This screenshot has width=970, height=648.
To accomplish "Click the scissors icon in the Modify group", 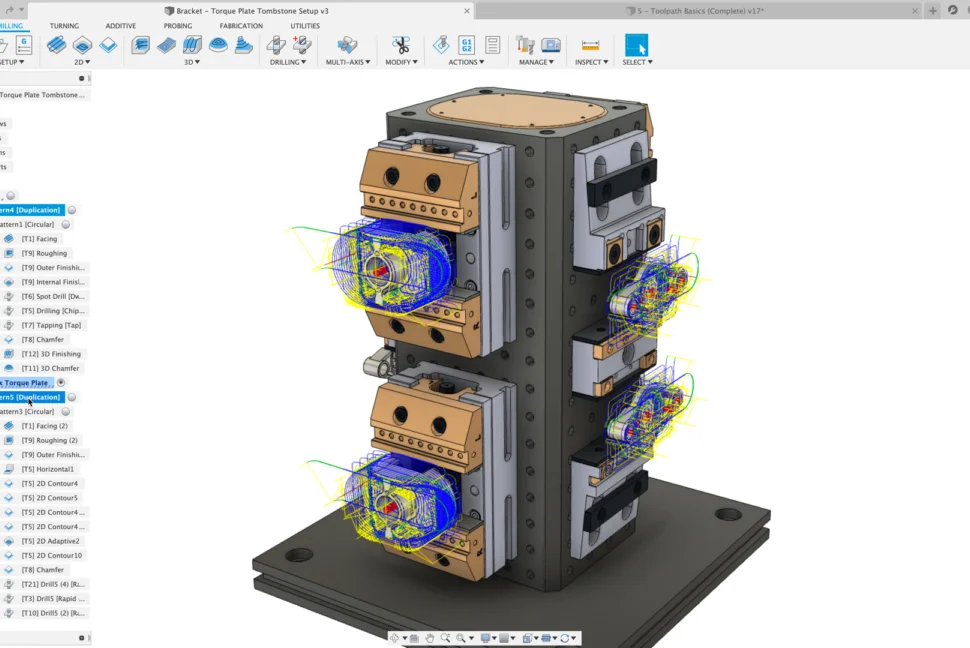I will 401,45.
